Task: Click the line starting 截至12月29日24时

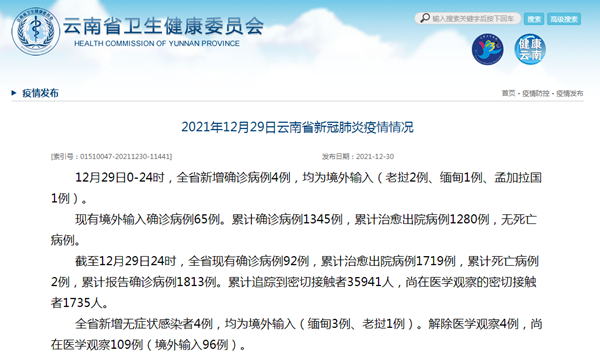Action: (x=307, y=261)
